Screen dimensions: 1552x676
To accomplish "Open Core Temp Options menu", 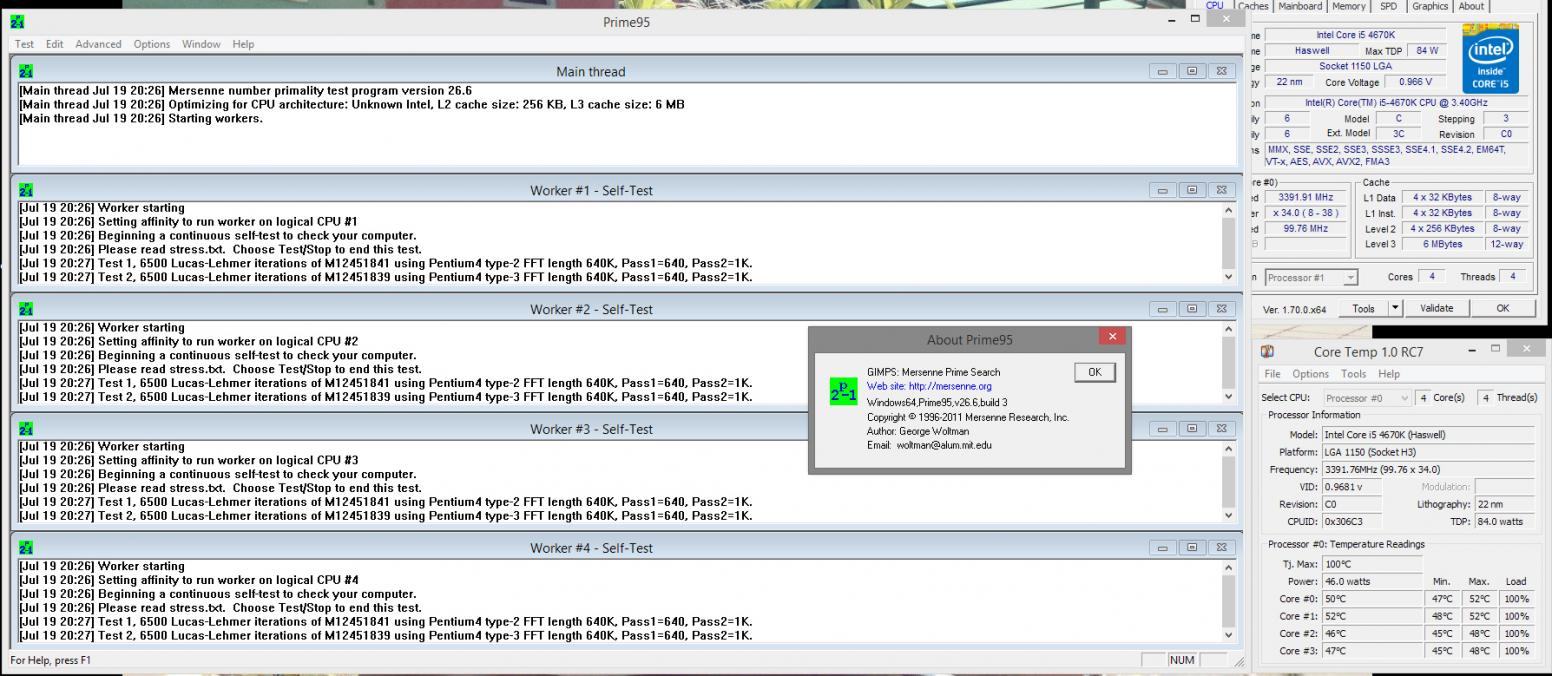I will [1311, 374].
